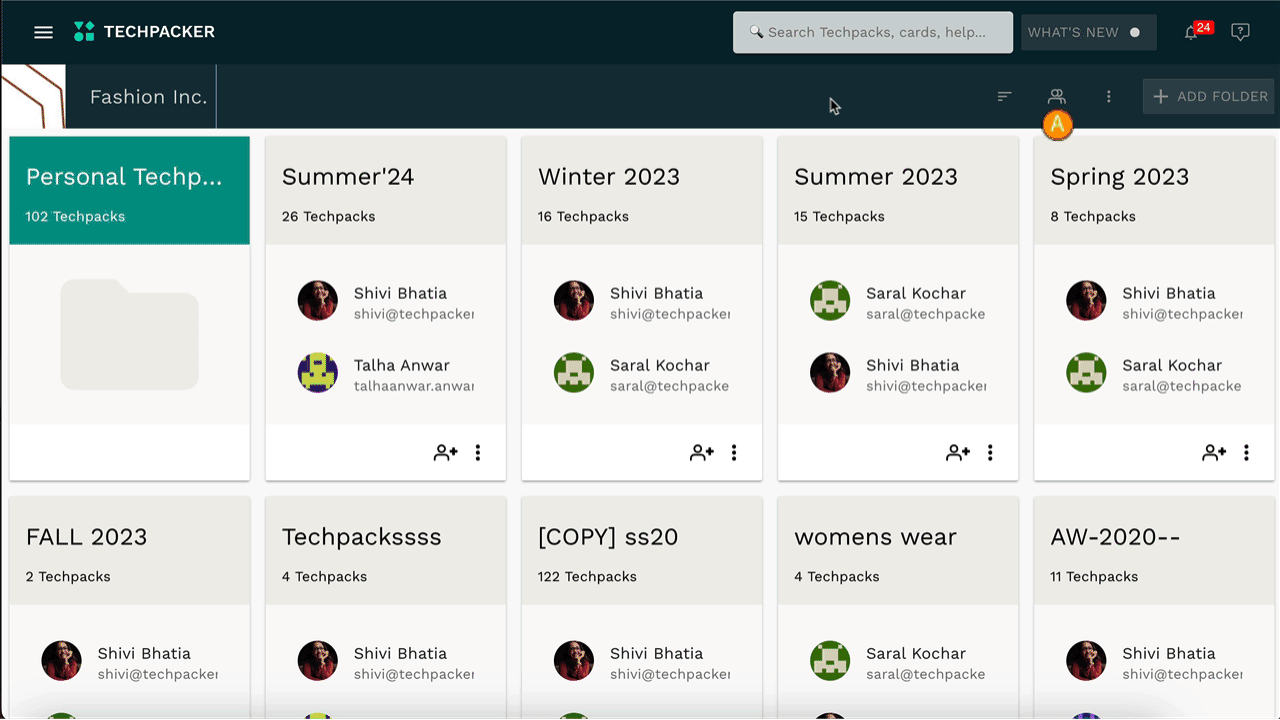This screenshot has width=1280, height=720.
Task: Click Saral Kochar avatar in Winter 2023 card
Action: pyautogui.click(x=574, y=372)
